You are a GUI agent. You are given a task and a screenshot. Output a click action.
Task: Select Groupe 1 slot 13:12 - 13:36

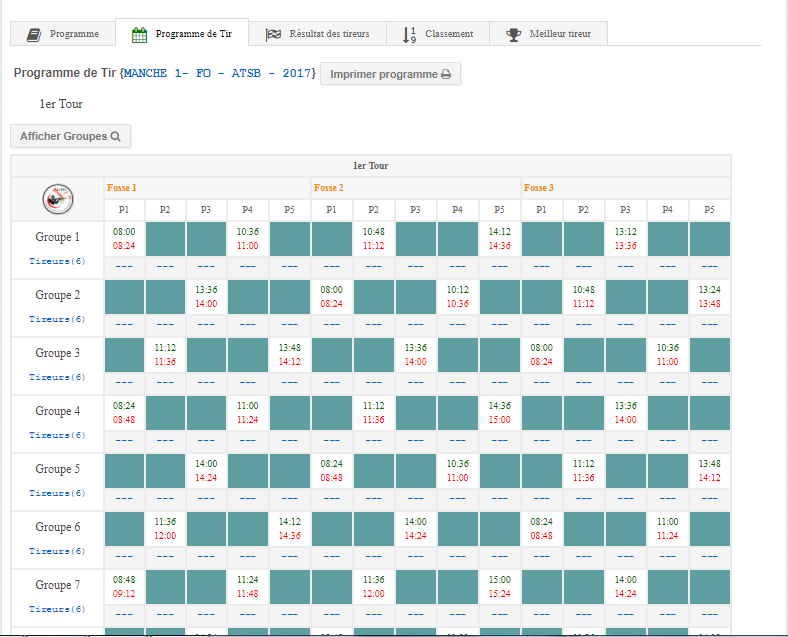(x=626, y=239)
